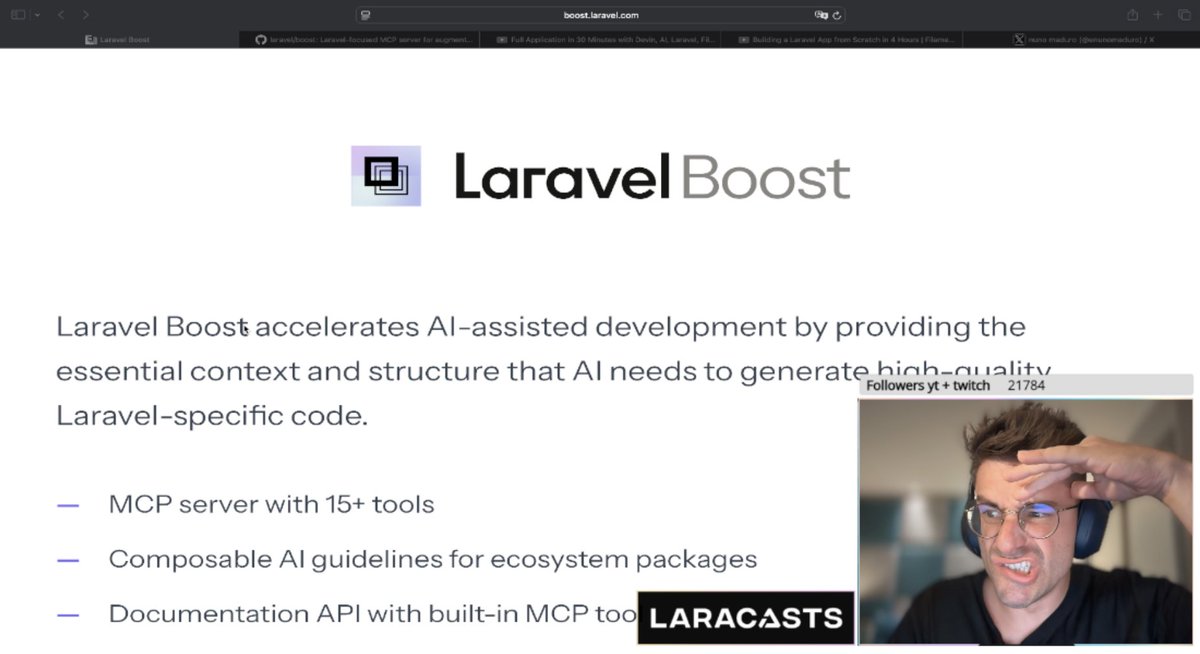
Task: Switch to Full Application in 30 Minutes tab
Action: point(600,40)
